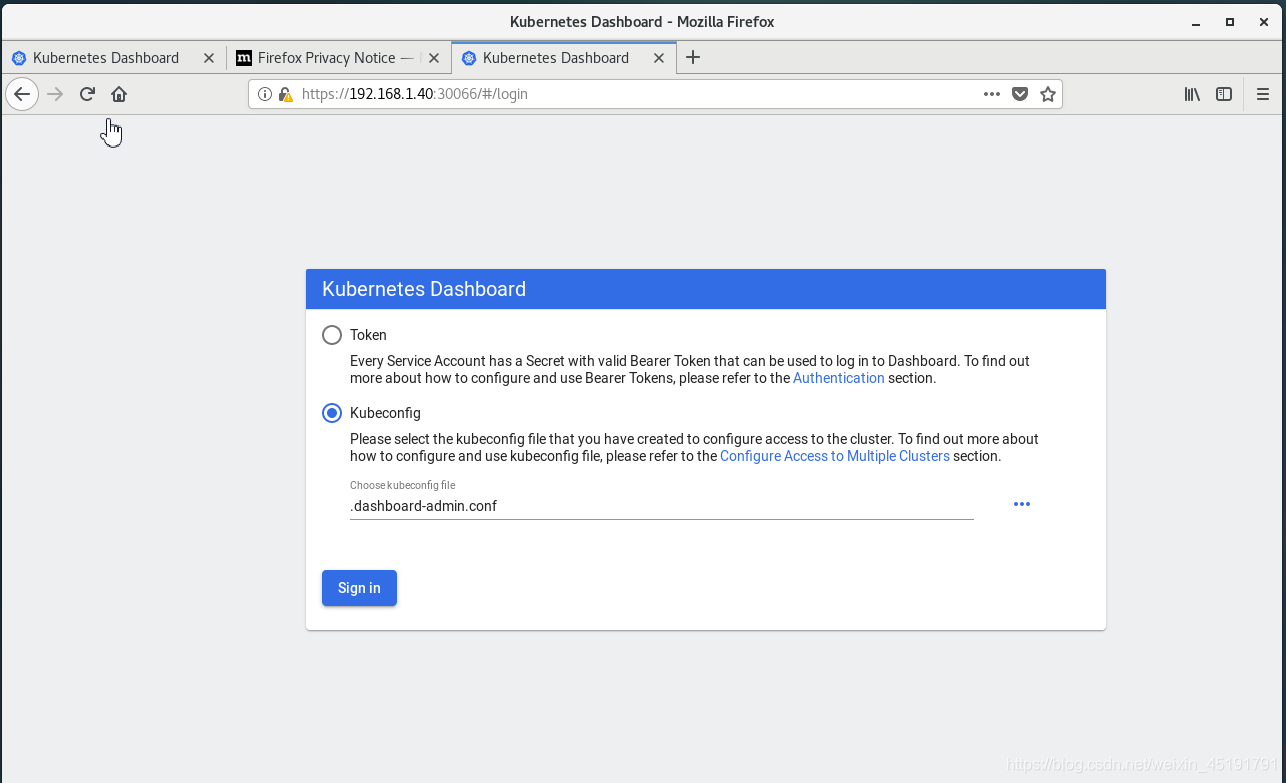
Task: Save page to Pocket
Action: coord(1020,94)
